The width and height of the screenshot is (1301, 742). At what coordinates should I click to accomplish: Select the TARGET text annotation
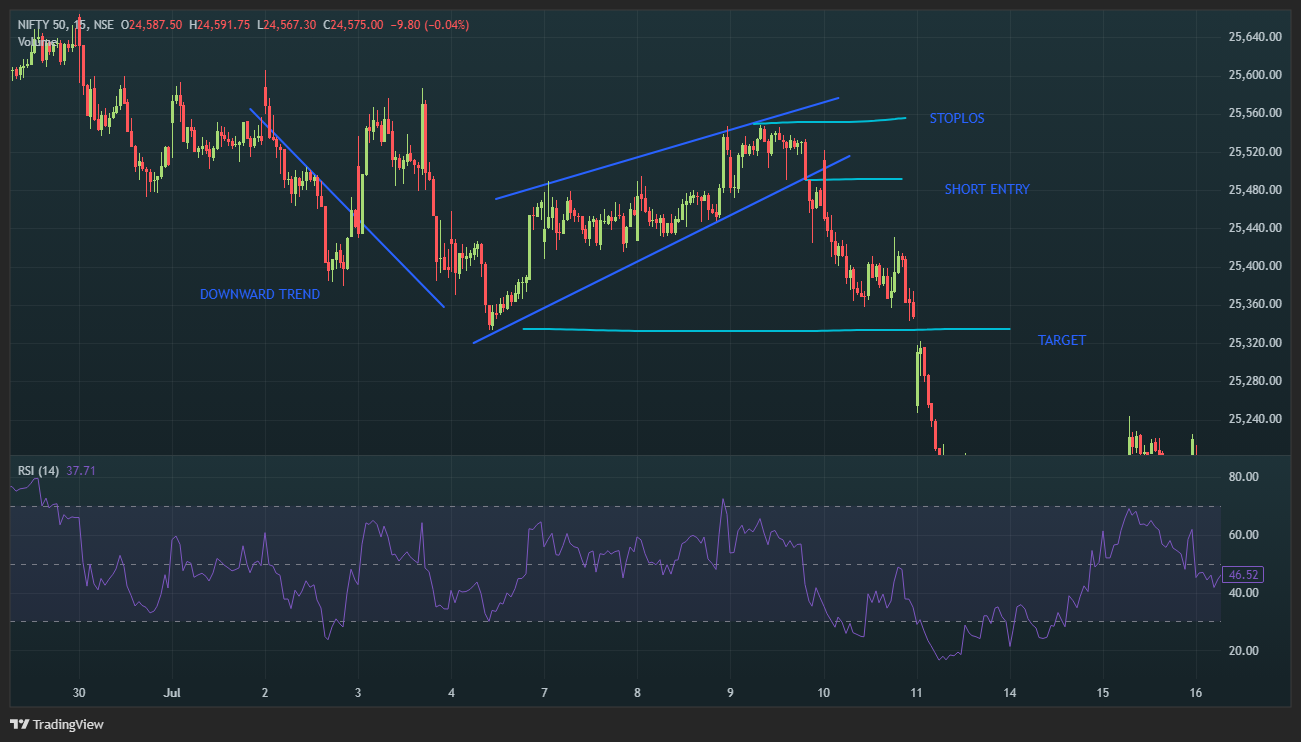click(x=1061, y=341)
